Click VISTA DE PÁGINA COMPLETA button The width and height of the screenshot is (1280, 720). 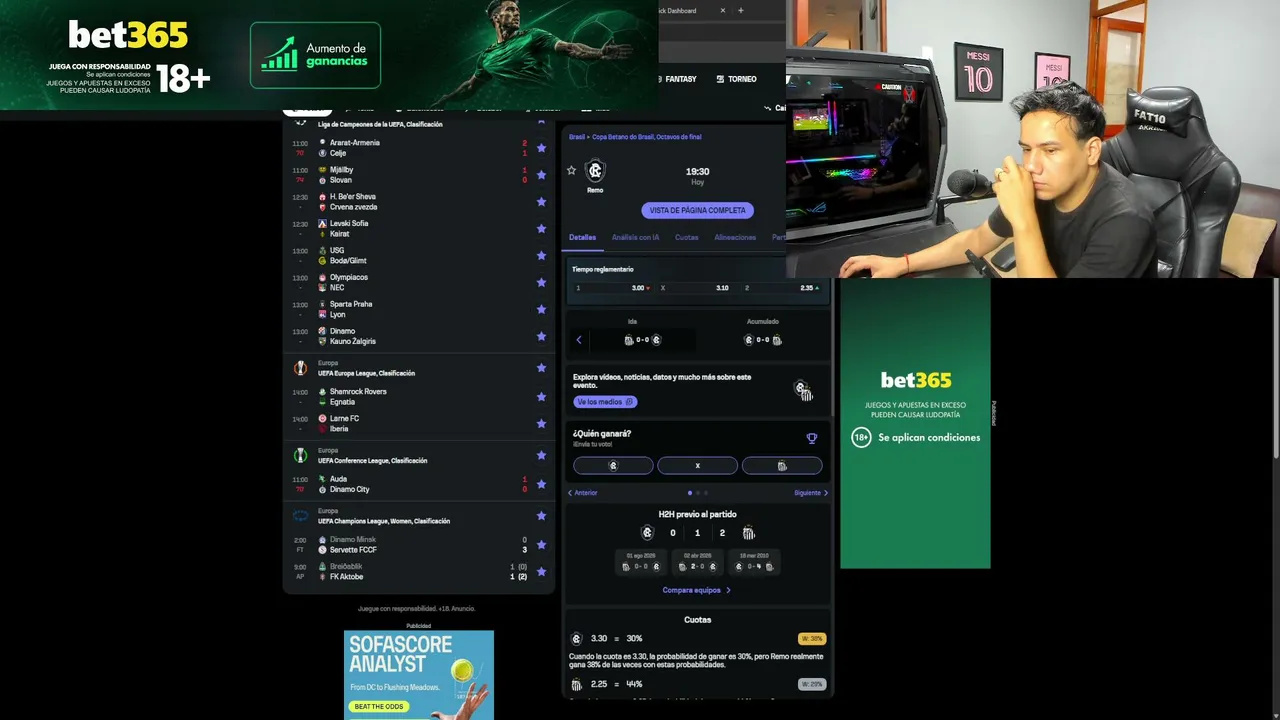(698, 211)
